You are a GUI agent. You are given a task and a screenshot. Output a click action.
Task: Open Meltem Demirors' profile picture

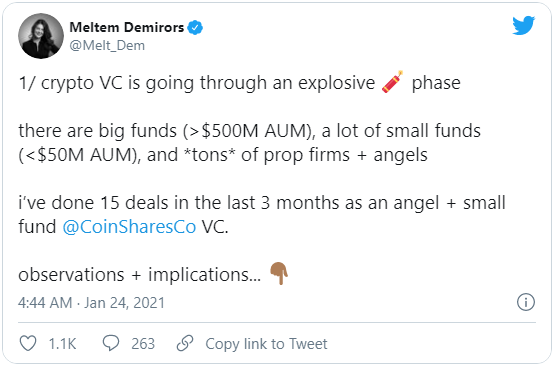(41, 36)
